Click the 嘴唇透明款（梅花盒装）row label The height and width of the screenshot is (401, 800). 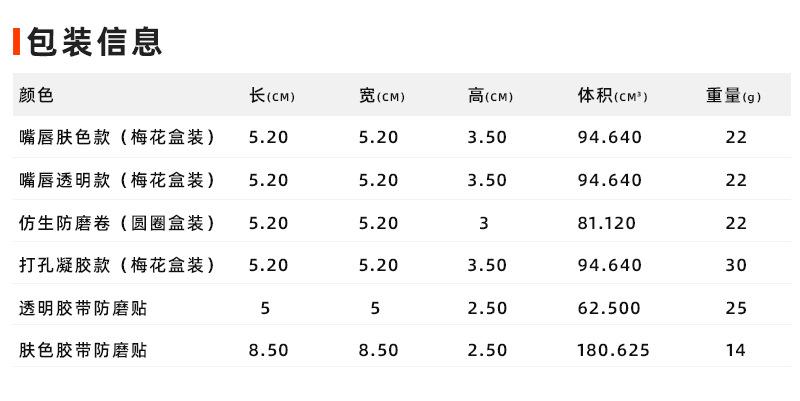[118, 180]
